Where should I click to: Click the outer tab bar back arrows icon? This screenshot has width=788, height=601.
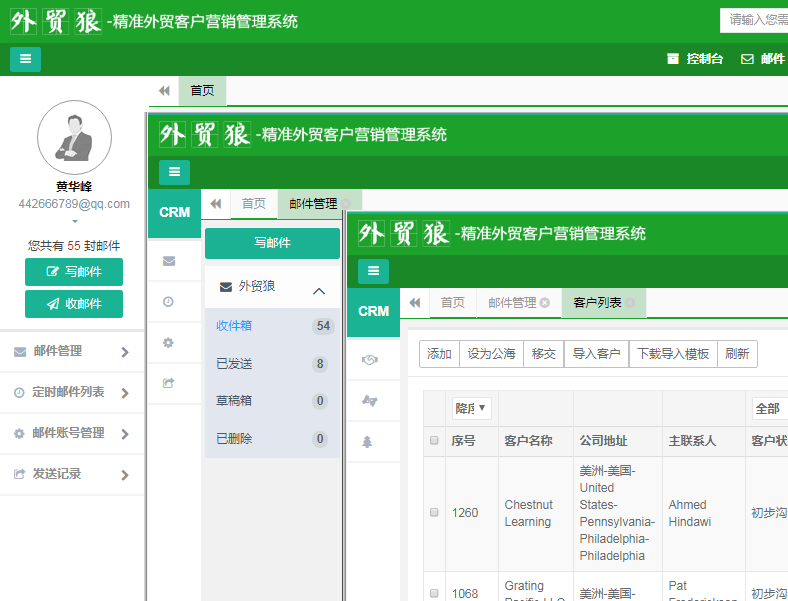(x=164, y=91)
